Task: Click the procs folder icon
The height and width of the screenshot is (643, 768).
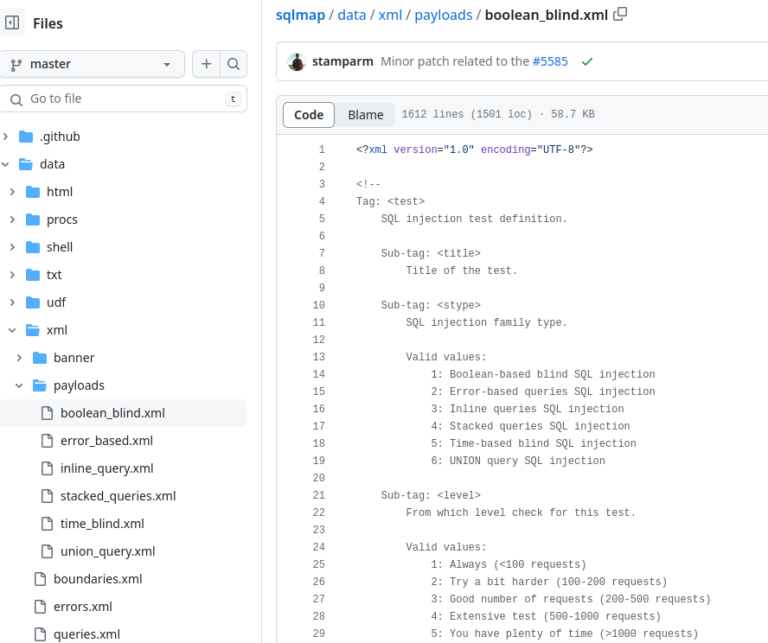Action: click(32, 219)
